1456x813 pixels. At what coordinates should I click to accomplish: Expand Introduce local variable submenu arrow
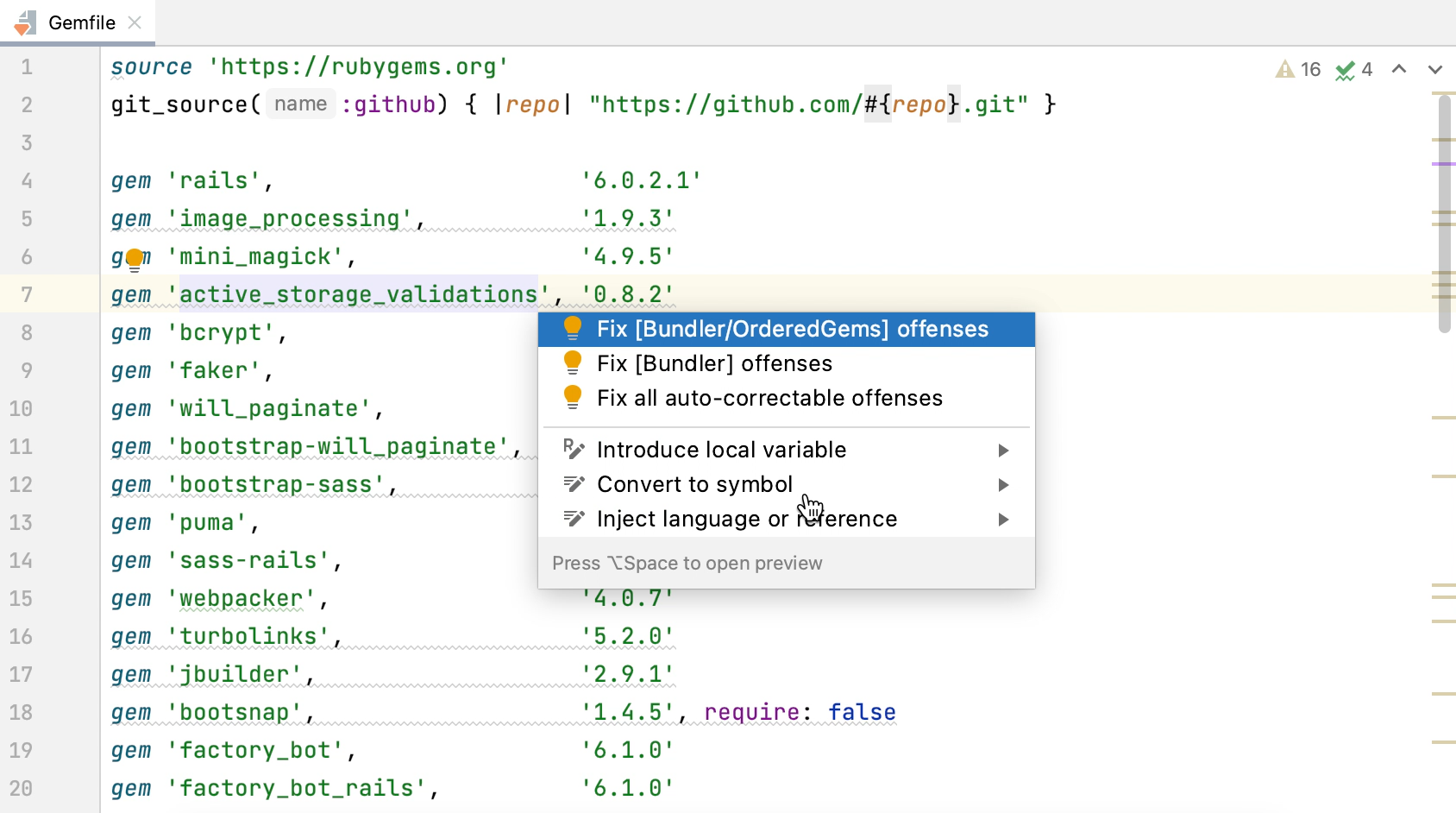pos(1003,451)
